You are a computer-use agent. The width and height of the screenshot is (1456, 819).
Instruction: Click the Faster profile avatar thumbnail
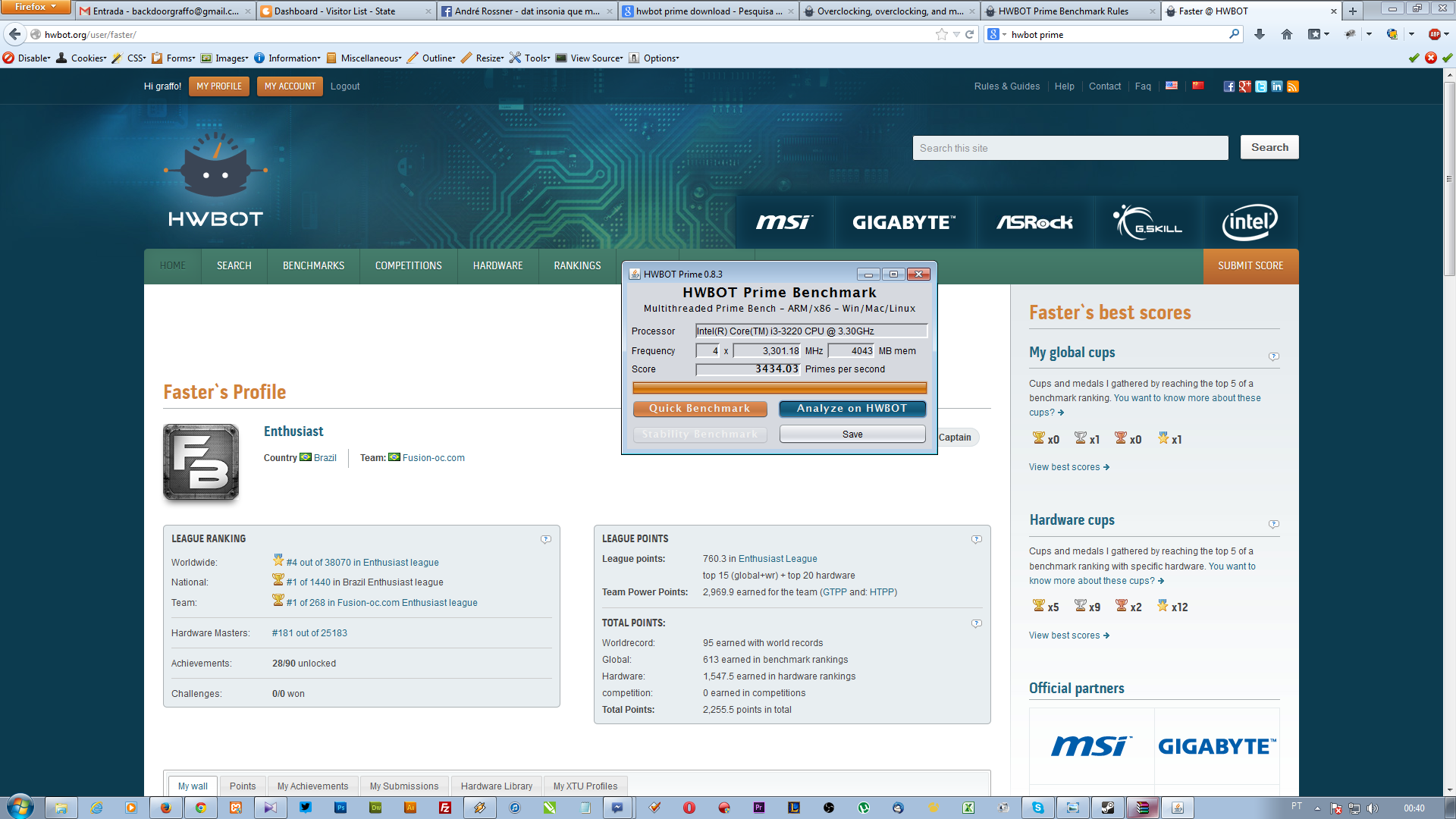tap(201, 462)
